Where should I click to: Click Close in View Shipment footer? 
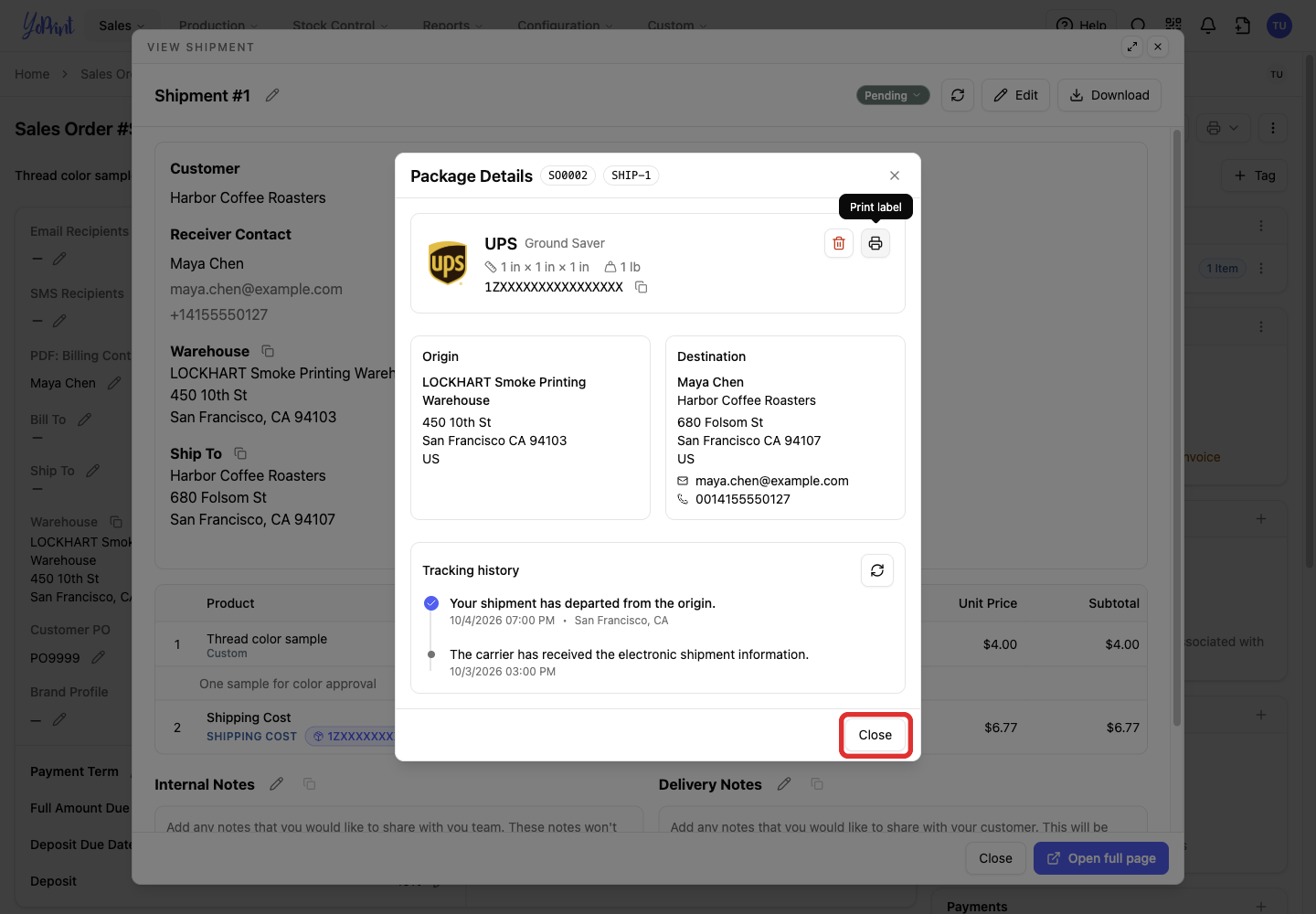(x=995, y=858)
